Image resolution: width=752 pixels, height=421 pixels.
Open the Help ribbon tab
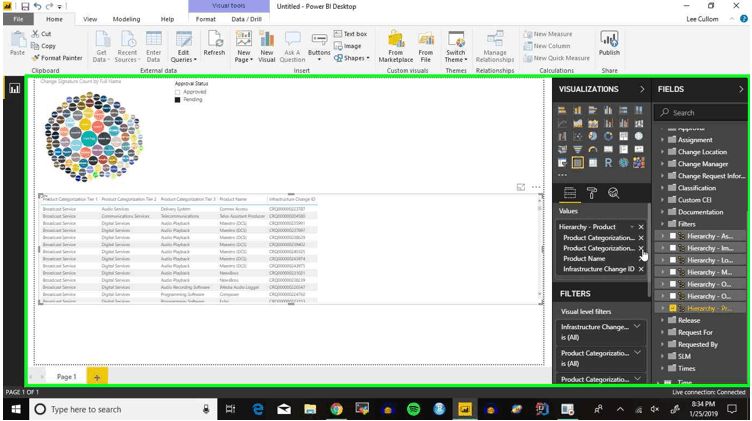(167, 19)
